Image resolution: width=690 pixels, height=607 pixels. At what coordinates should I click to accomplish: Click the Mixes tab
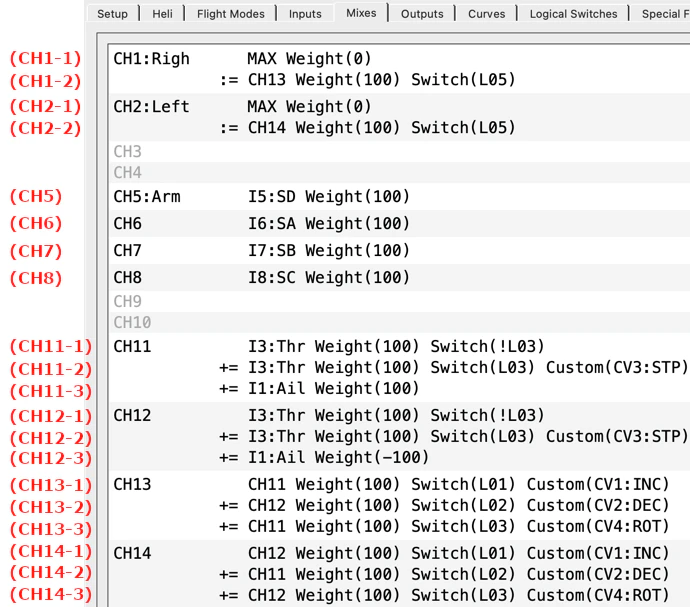[x=361, y=13]
